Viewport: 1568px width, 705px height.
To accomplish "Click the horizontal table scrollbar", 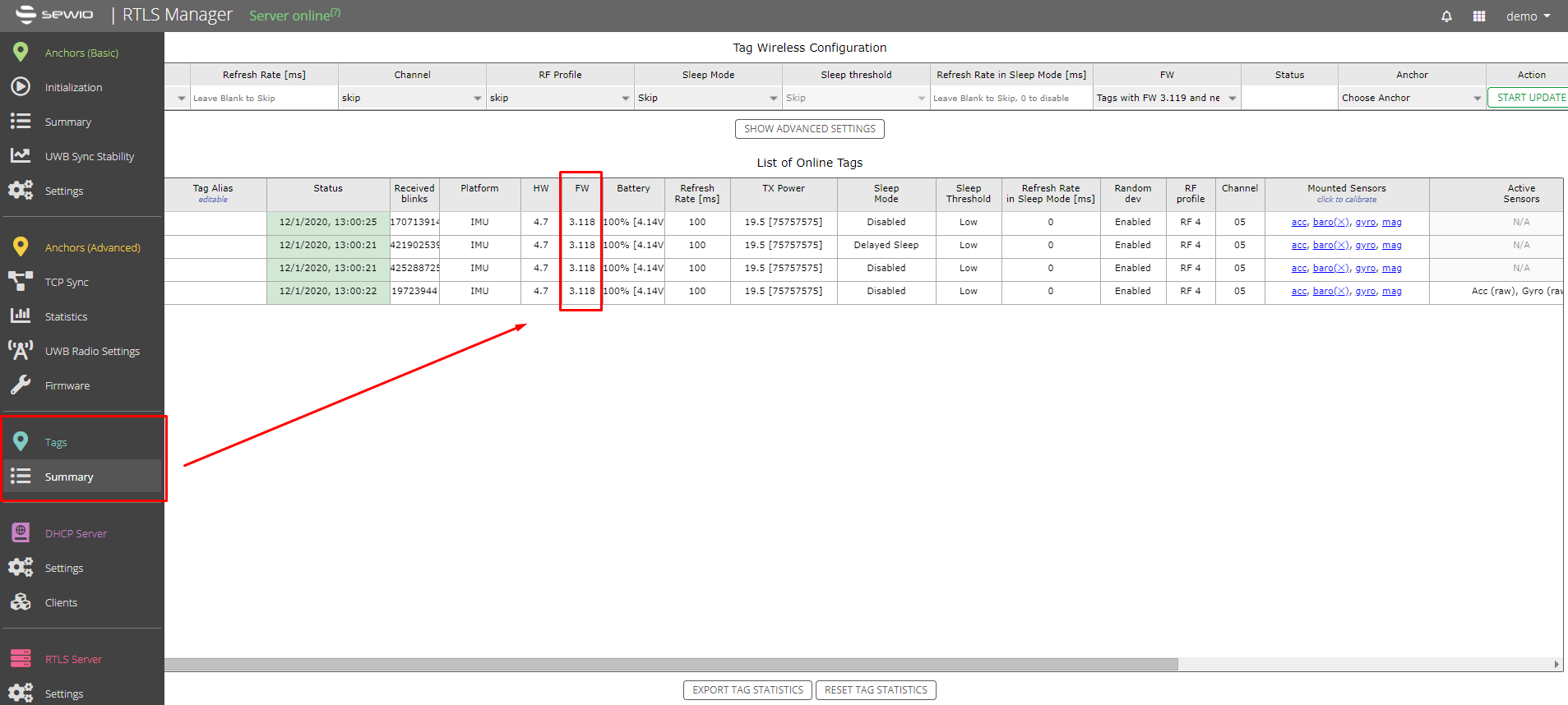I will [671, 664].
